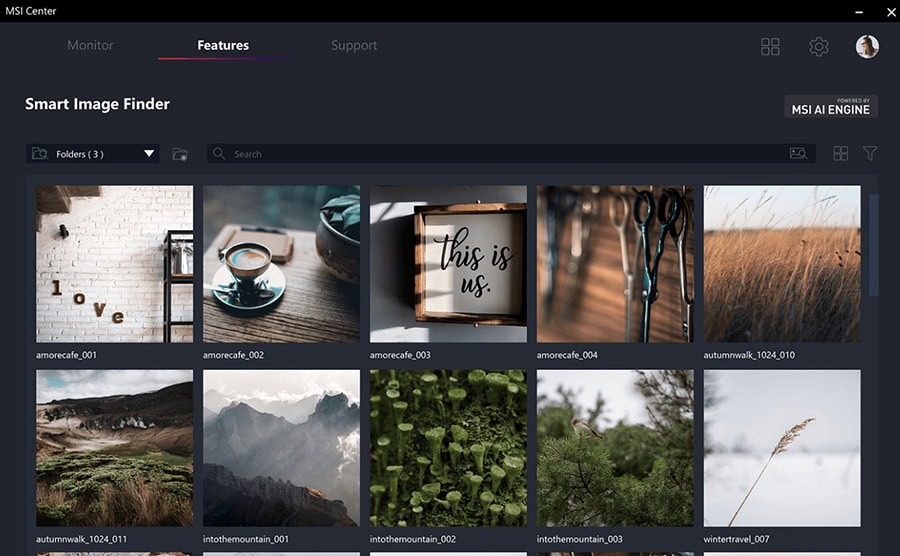This screenshot has width=900, height=556.
Task: Open amorecafe_002 coffee cup thumbnail
Action: tap(281, 264)
